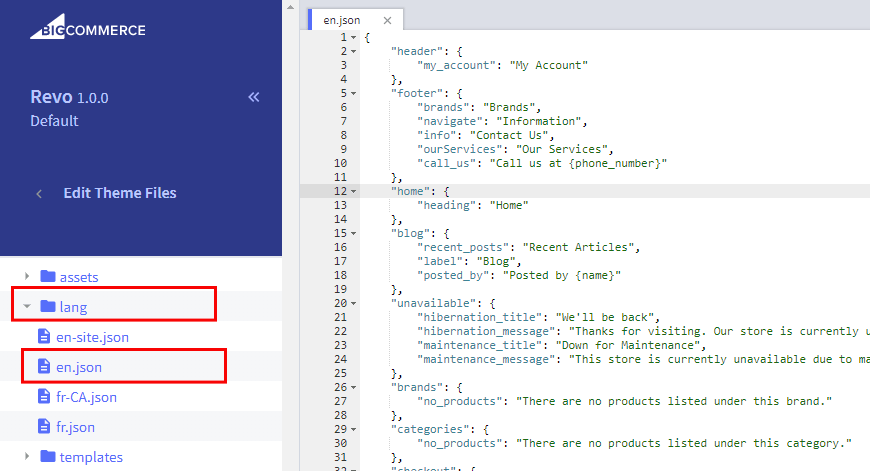Screen dimensions: 870x471
Task: Click the assets folder icon
Action: point(47,277)
